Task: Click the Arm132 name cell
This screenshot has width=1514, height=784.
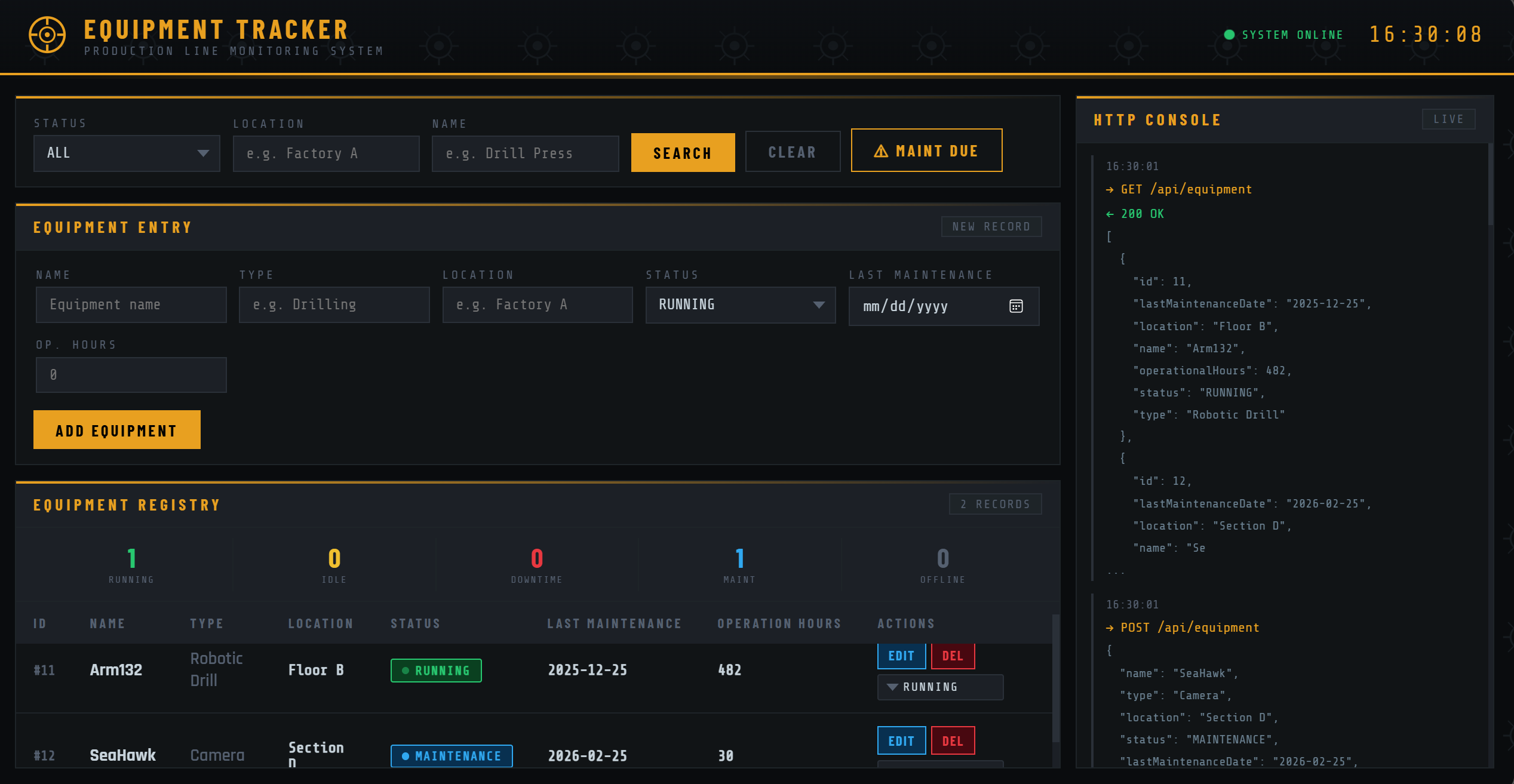Action: (x=116, y=670)
